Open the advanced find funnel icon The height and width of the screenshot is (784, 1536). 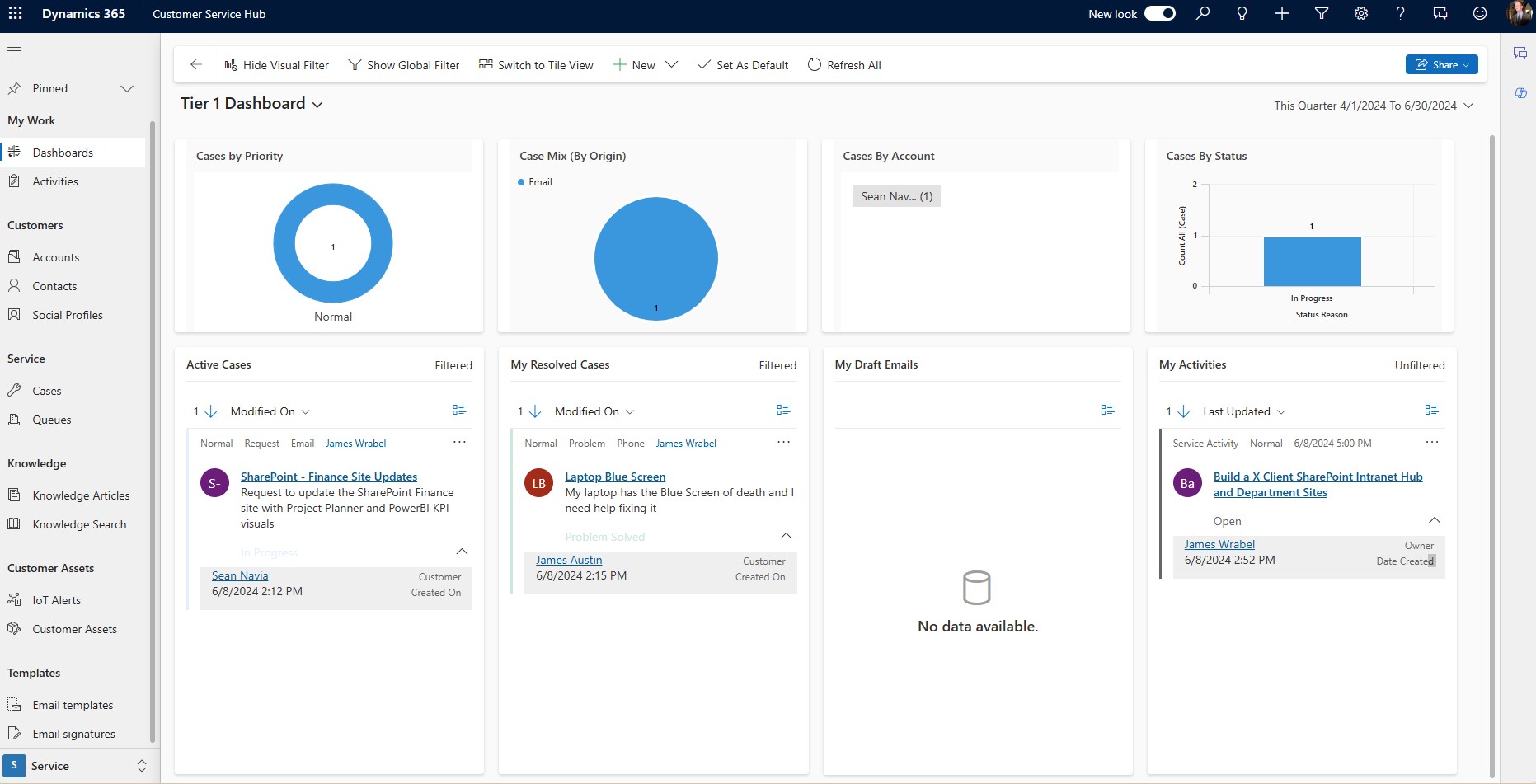pyautogui.click(x=1322, y=13)
